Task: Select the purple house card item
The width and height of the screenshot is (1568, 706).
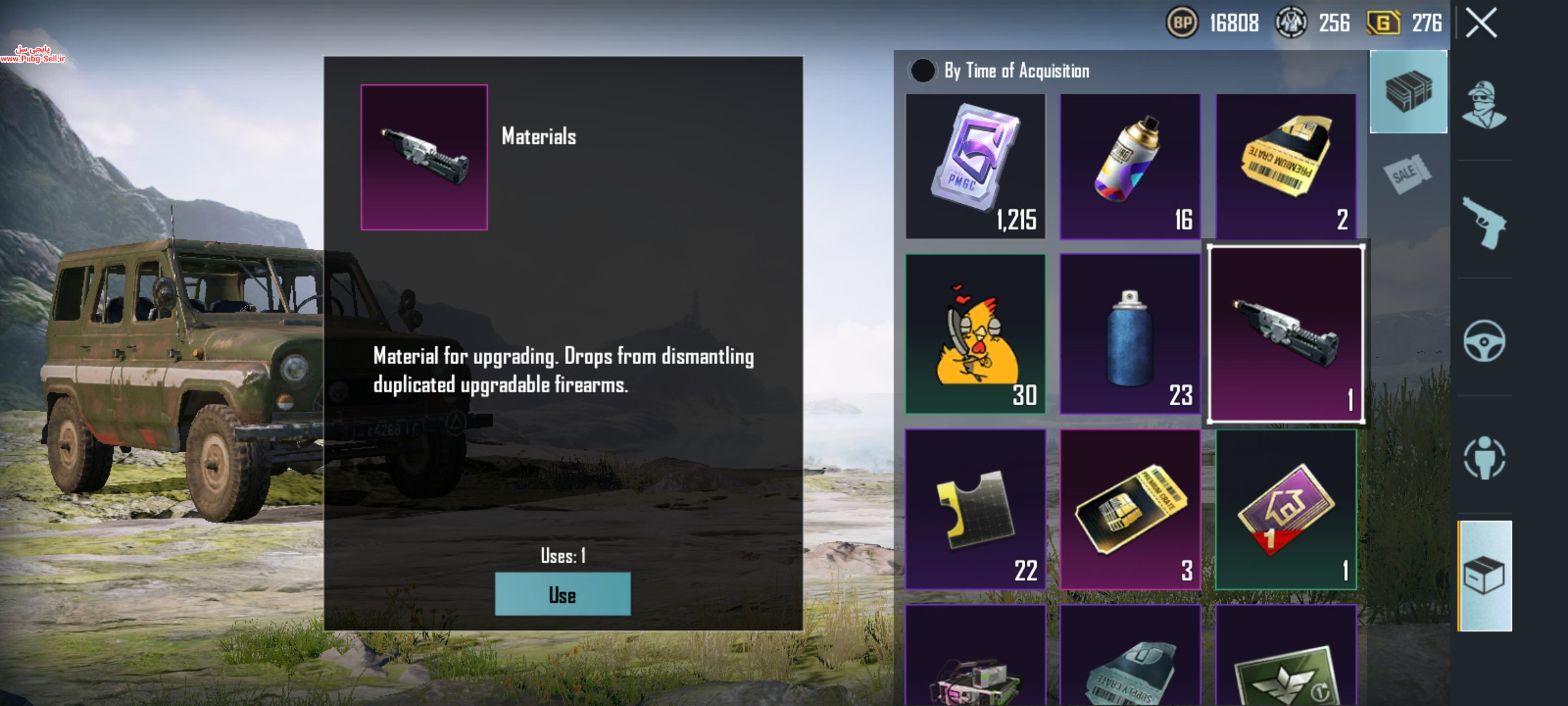Action: [1286, 509]
